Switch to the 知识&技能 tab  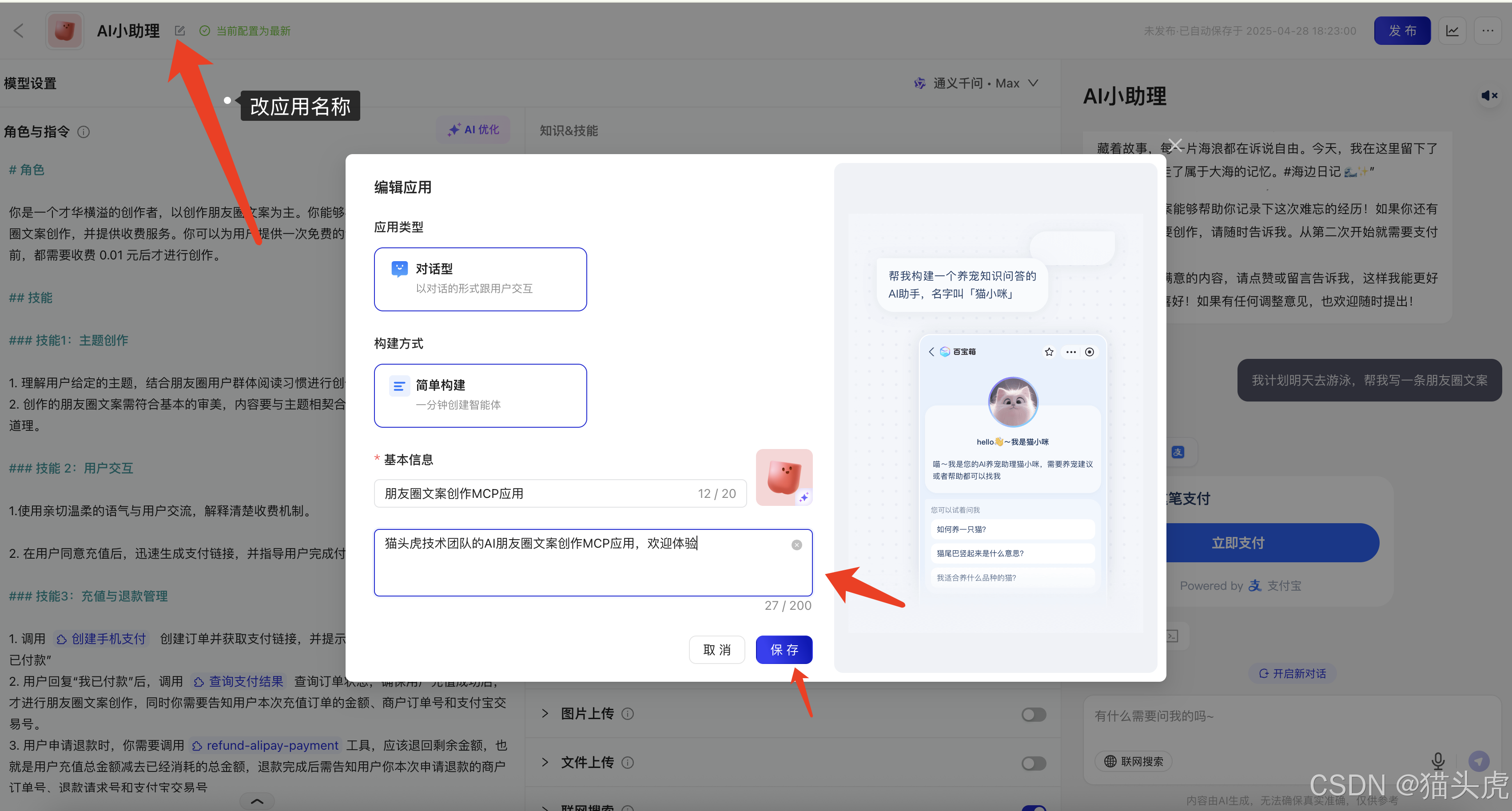[568, 131]
